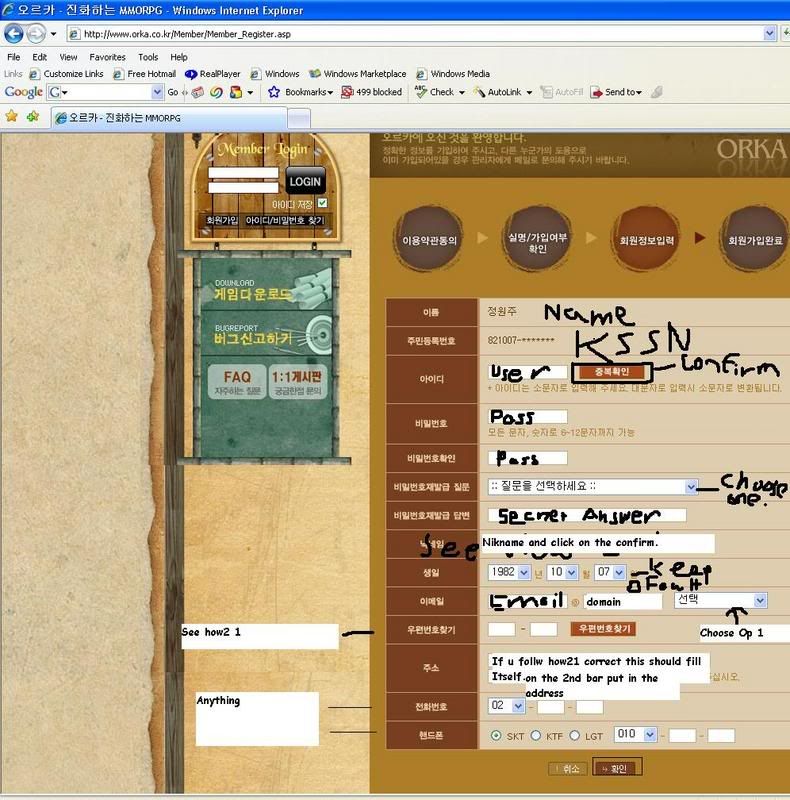Select the SKT carrier radio button
The width and height of the screenshot is (790, 800).
point(496,736)
